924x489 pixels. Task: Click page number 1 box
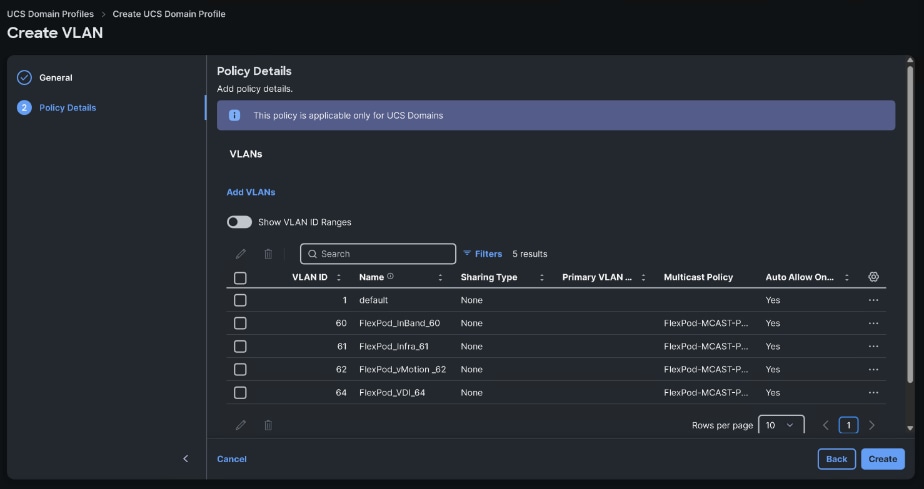pos(848,425)
